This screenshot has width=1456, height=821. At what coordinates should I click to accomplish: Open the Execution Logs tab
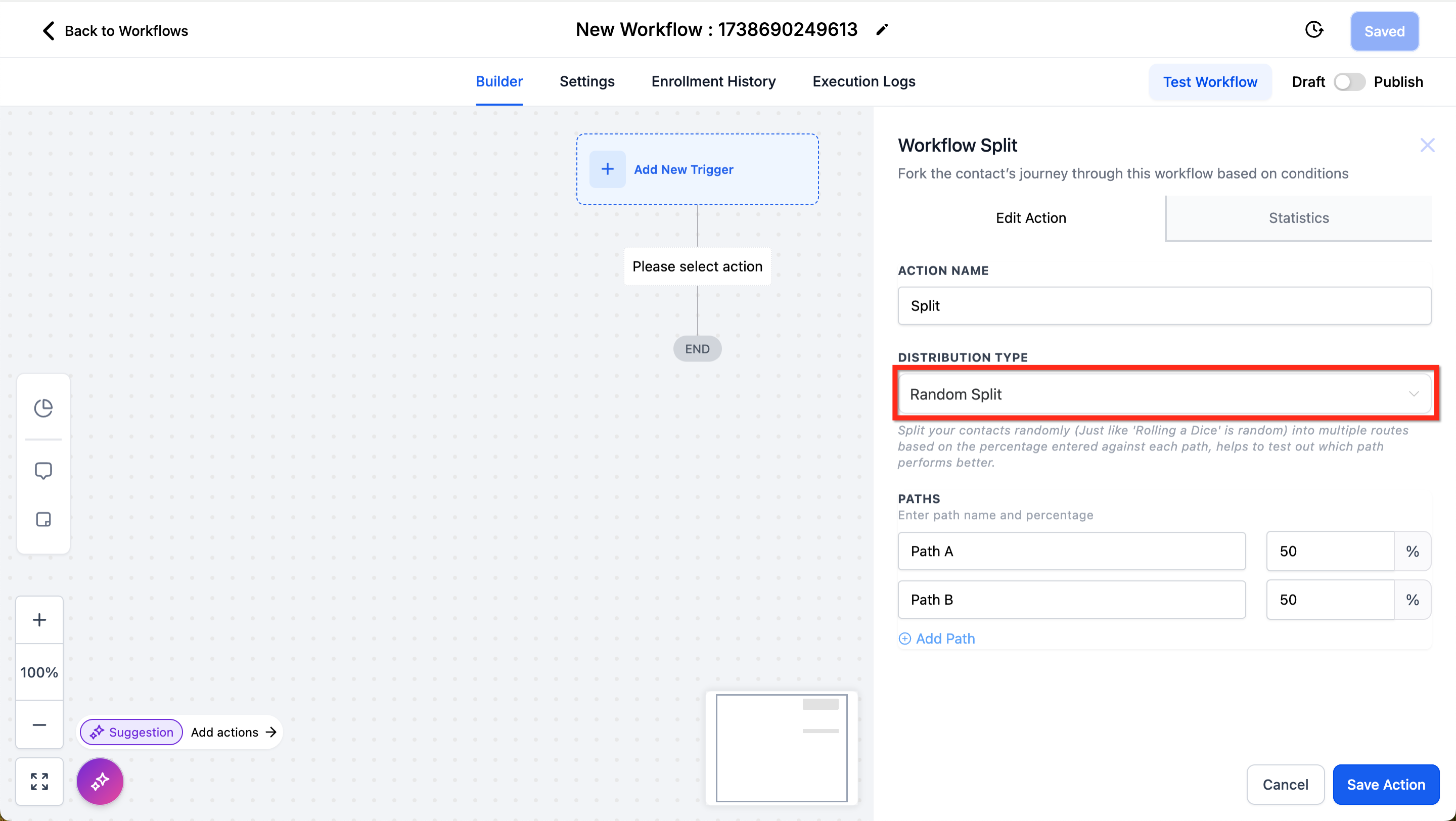[863, 81]
